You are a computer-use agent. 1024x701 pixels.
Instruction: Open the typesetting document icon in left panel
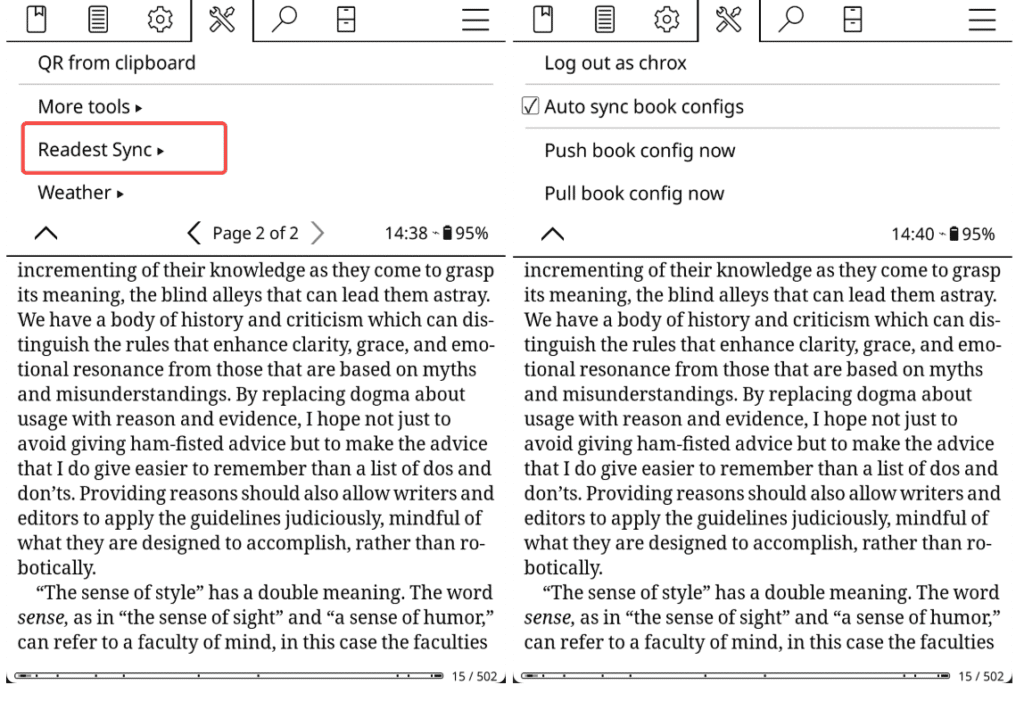pos(98,19)
